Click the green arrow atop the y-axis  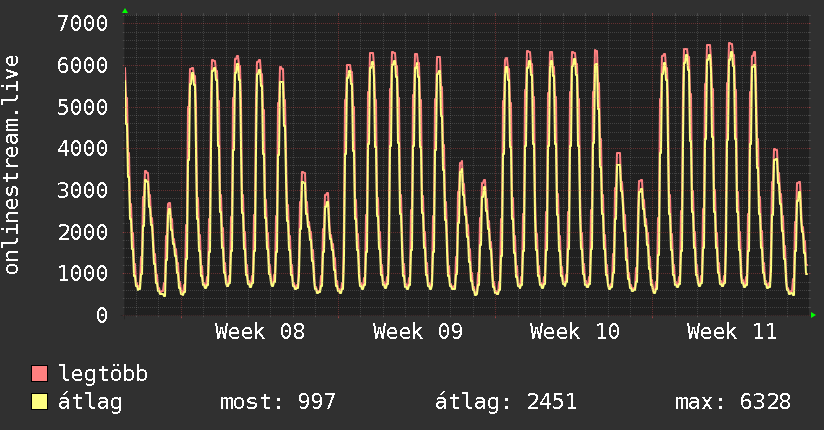coord(125,11)
